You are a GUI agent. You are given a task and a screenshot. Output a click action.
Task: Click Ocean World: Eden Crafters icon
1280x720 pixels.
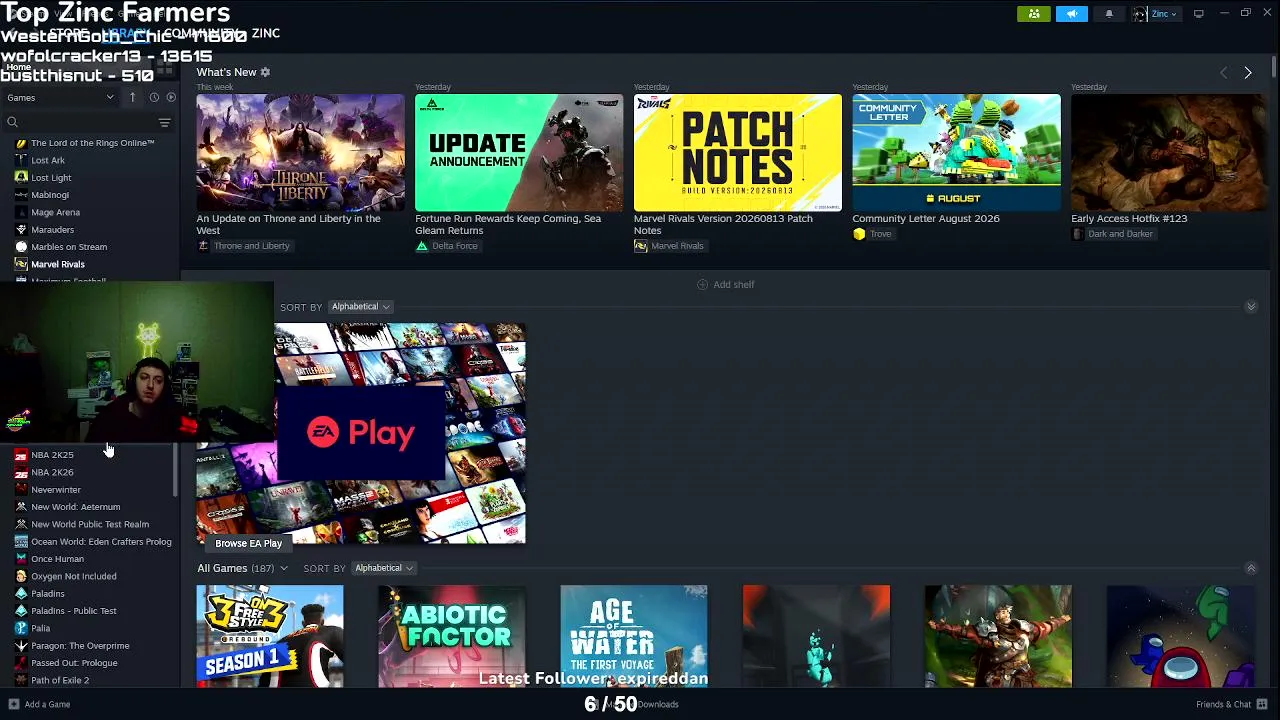[x=21, y=542]
